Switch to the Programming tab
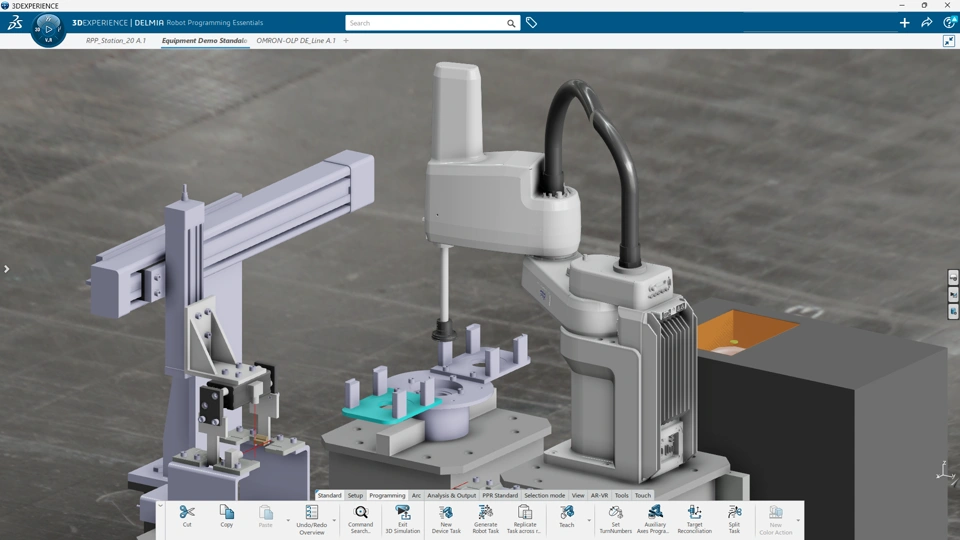Viewport: 960px width, 540px height. coord(387,495)
